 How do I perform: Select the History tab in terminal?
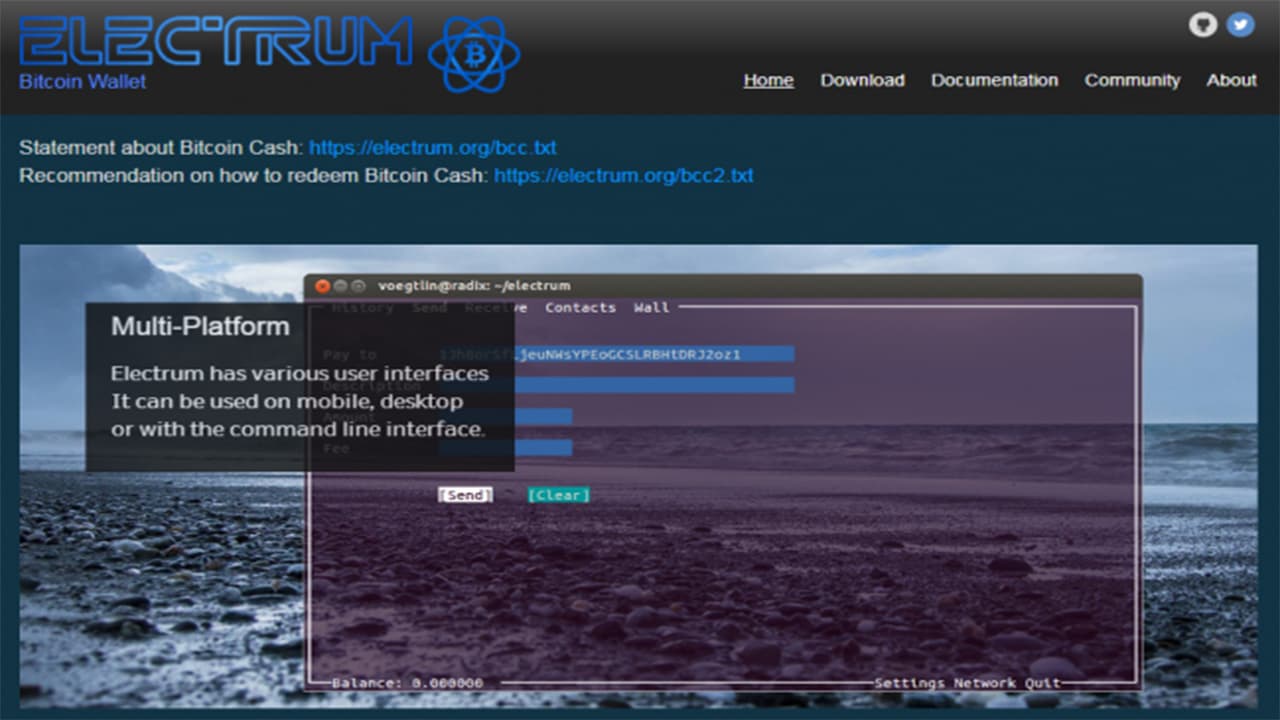pos(362,308)
